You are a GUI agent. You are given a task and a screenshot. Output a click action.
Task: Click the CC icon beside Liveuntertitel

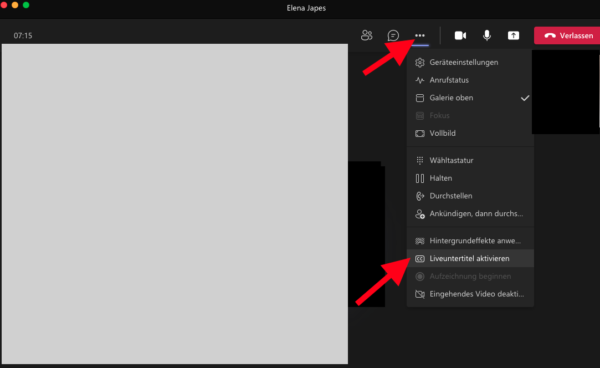click(420, 259)
